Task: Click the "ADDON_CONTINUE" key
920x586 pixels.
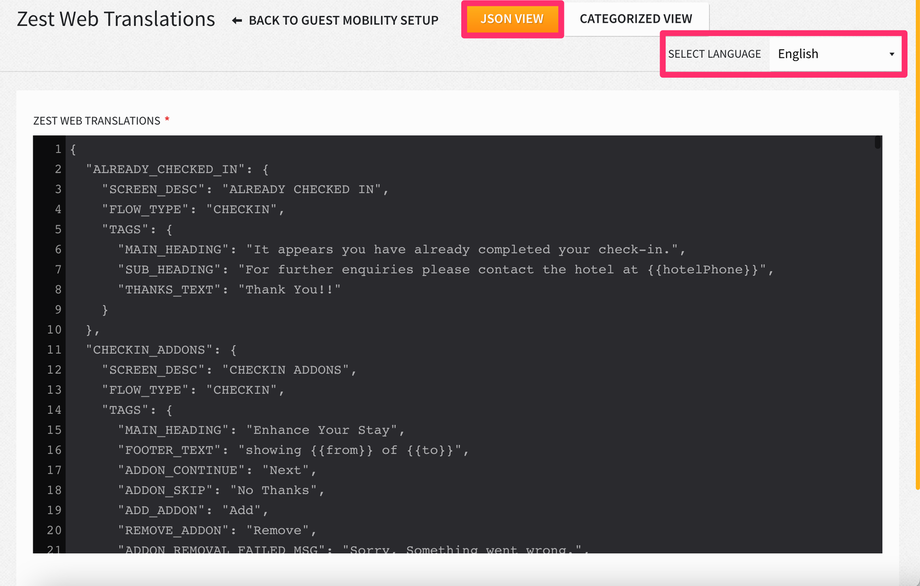Action: click(x=181, y=470)
